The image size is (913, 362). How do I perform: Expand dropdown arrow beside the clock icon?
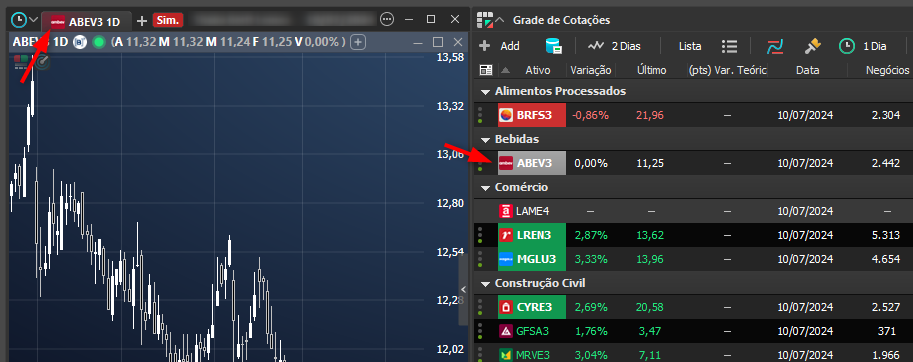tap(34, 20)
